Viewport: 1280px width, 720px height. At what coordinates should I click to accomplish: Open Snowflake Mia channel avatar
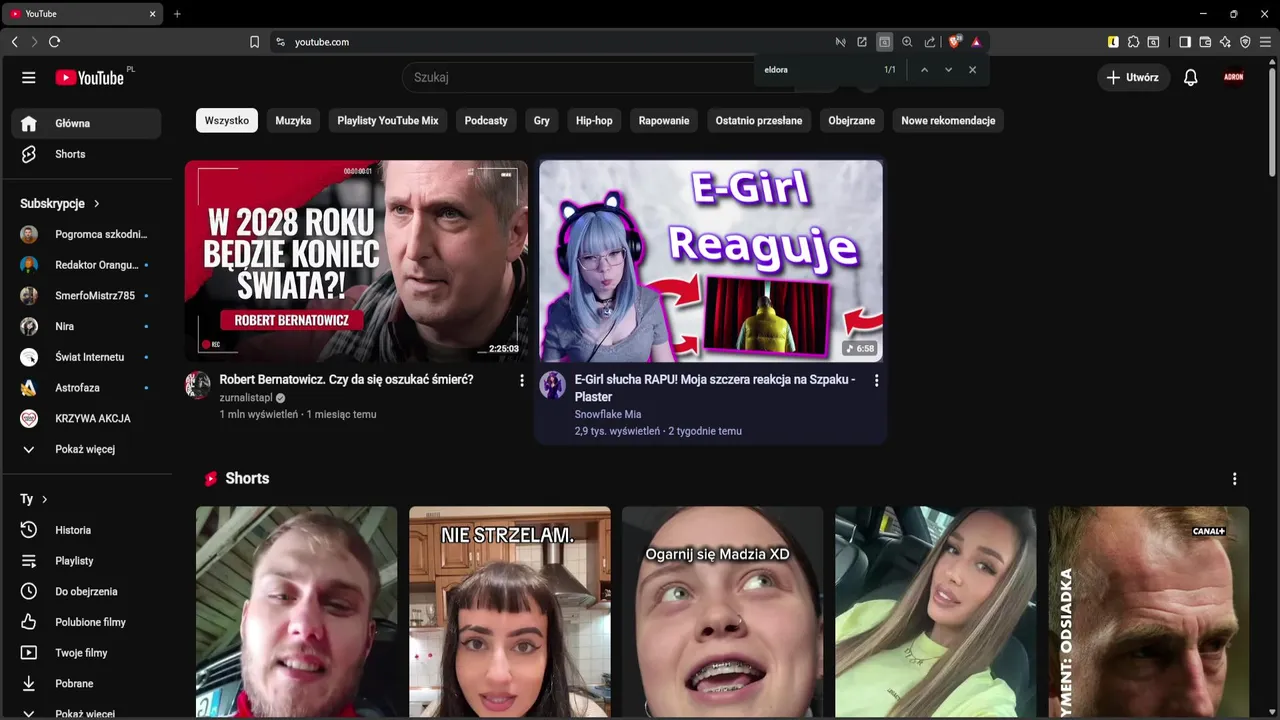[x=553, y=385]
